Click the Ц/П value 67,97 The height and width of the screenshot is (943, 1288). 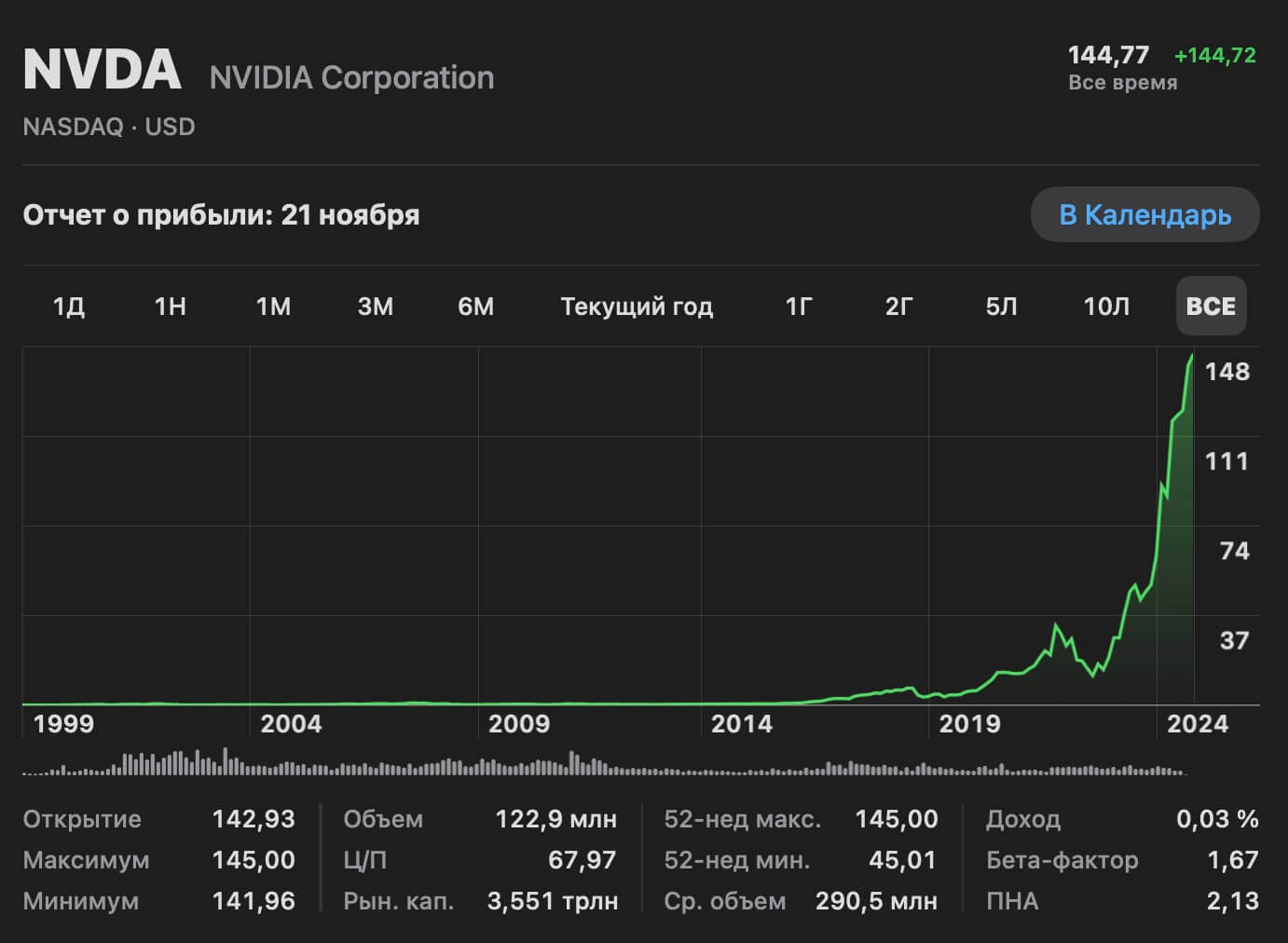coord(582,860)
